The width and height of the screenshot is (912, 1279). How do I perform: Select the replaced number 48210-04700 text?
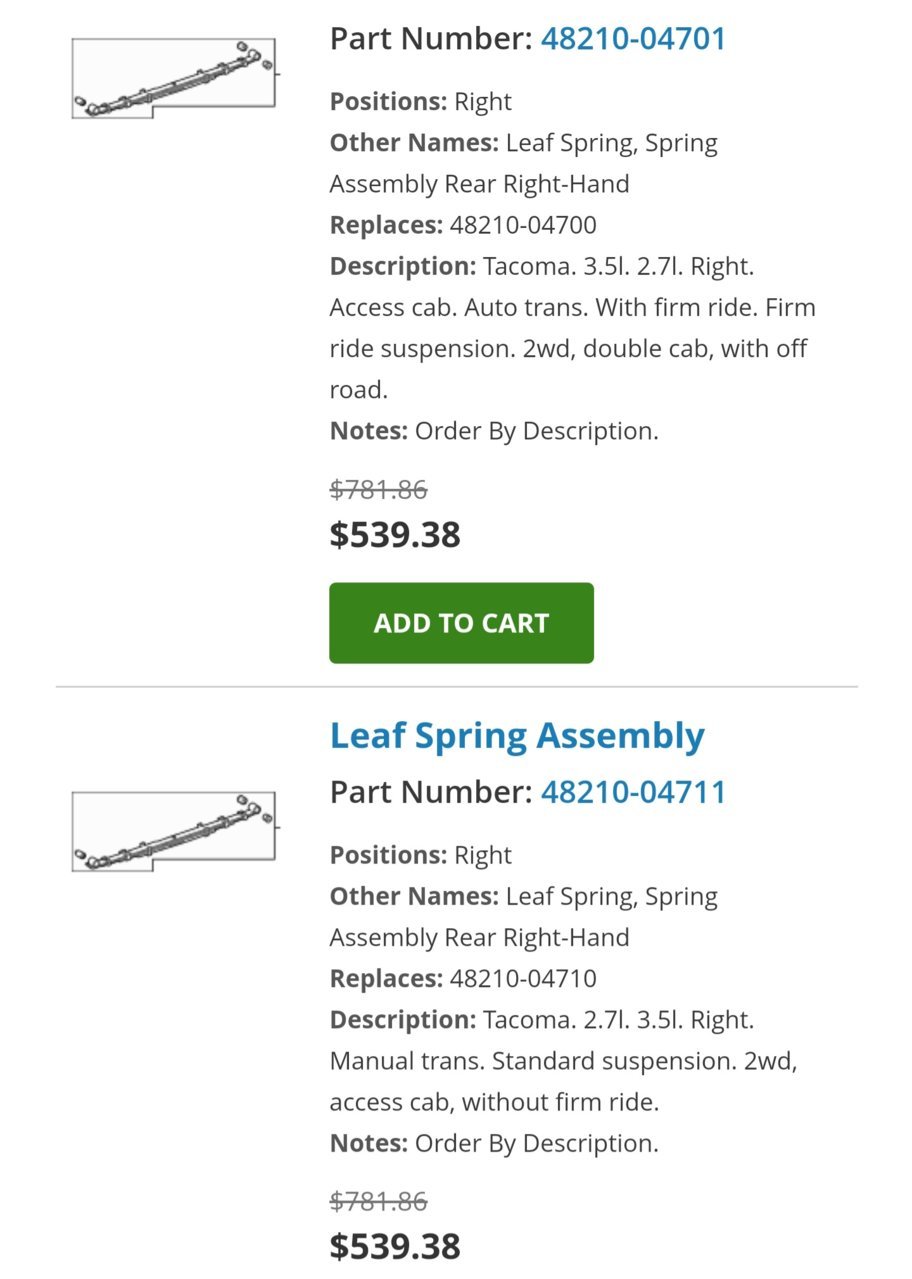[523, 225]
